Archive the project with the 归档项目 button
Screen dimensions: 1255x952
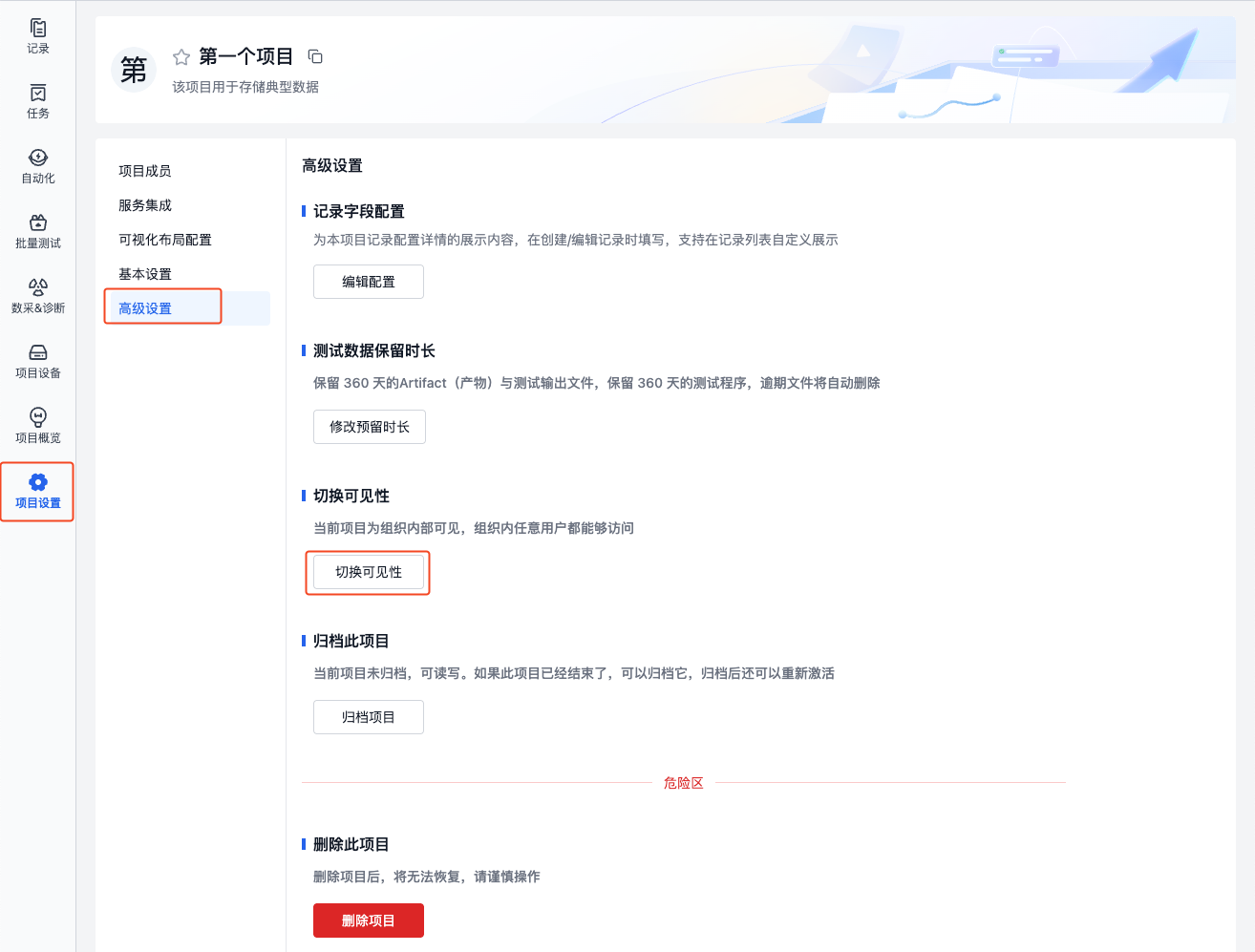pyautogui.click(x=369, y=717)
